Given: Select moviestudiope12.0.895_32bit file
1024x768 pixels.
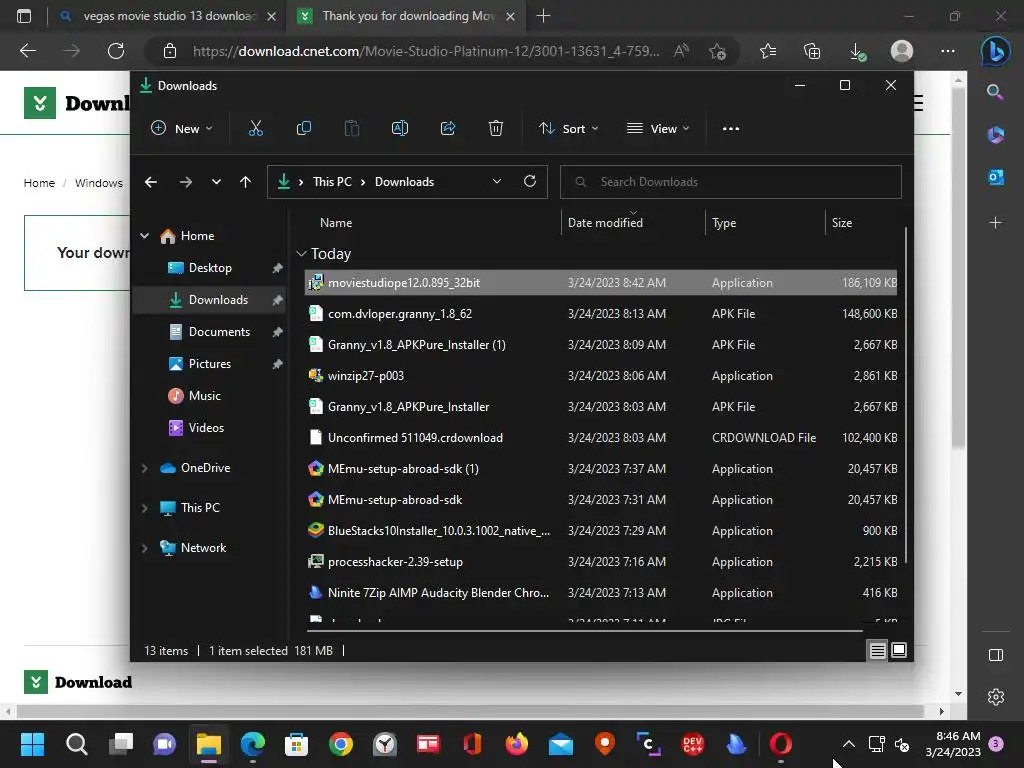Looking at the screenshot, I should [x=601, y=283].
